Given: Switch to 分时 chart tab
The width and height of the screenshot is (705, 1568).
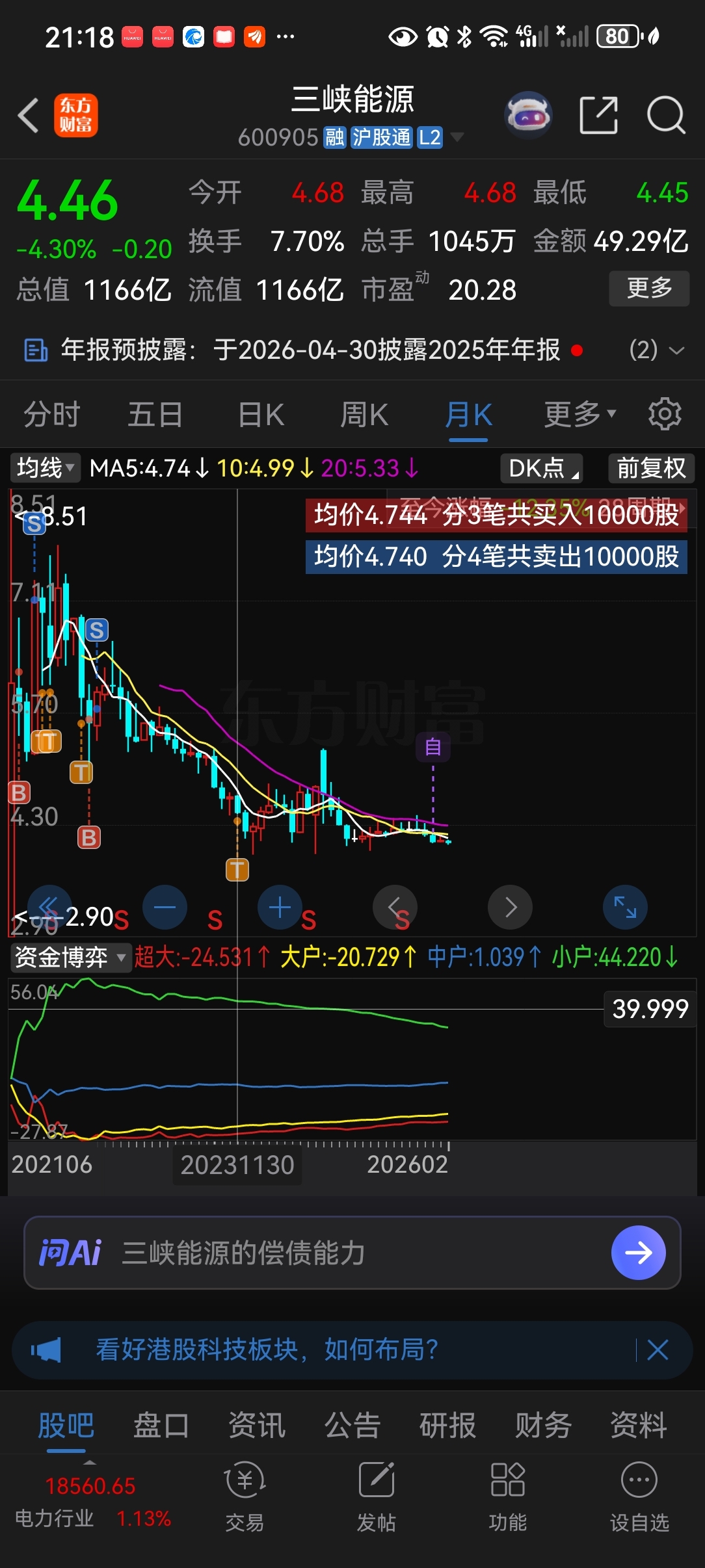Looking at the screenshot, I should tap(52, 414).
